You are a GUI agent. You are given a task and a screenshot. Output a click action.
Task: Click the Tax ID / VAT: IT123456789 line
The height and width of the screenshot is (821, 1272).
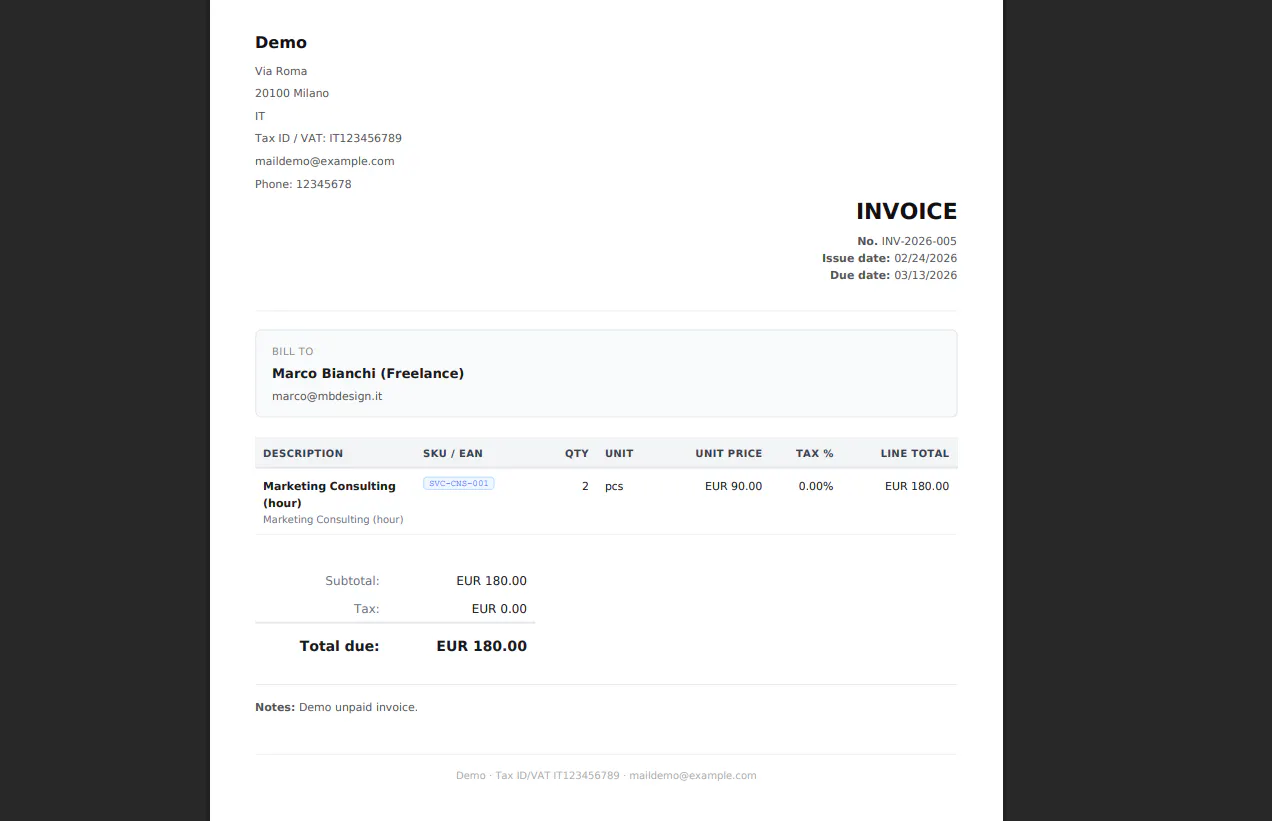[x=328, y=138]
